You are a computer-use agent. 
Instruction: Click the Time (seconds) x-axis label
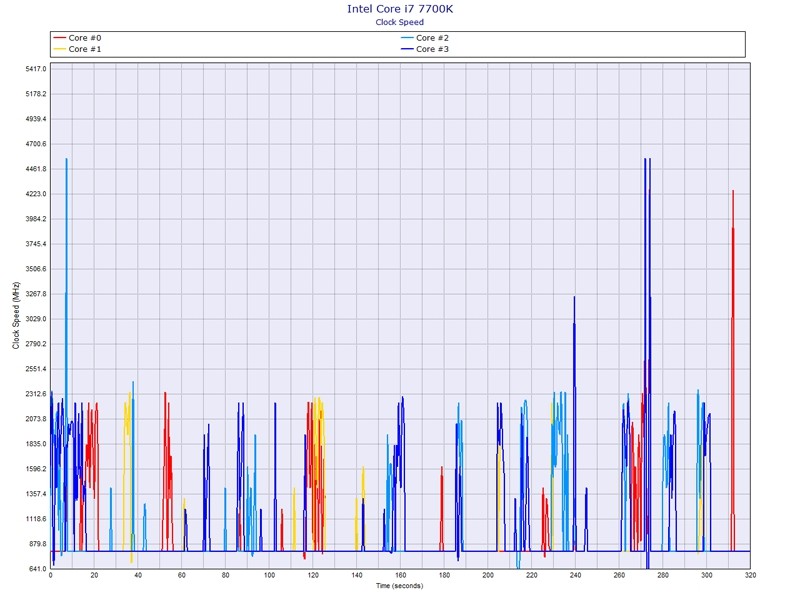click(399, 585)
